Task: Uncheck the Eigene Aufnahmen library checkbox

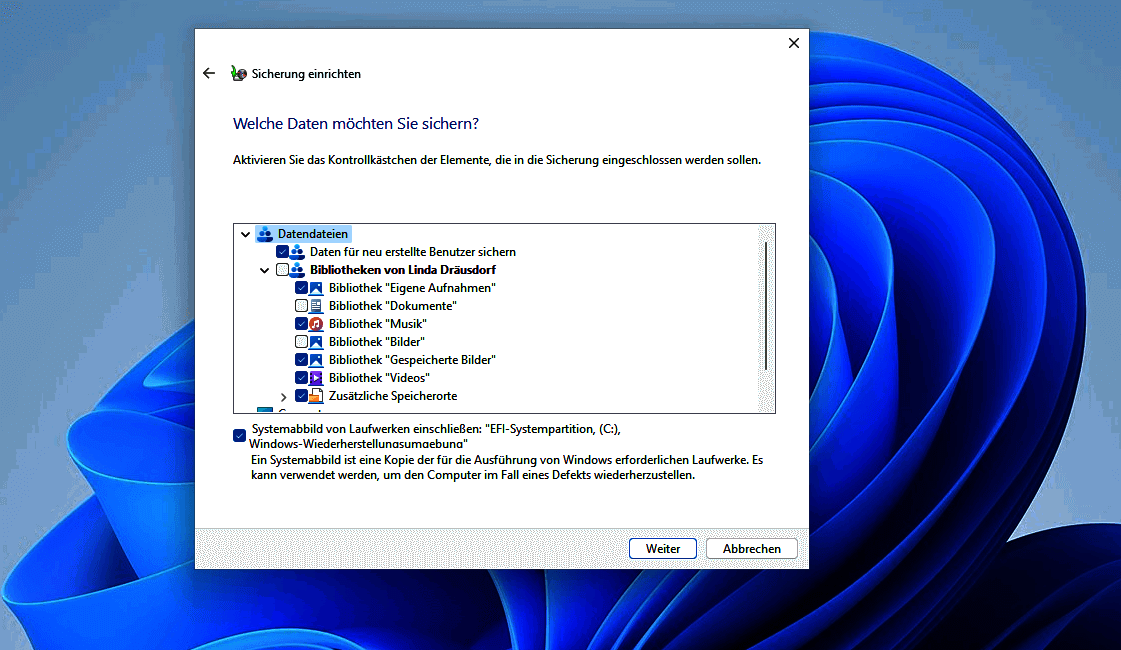Action: 301,288
